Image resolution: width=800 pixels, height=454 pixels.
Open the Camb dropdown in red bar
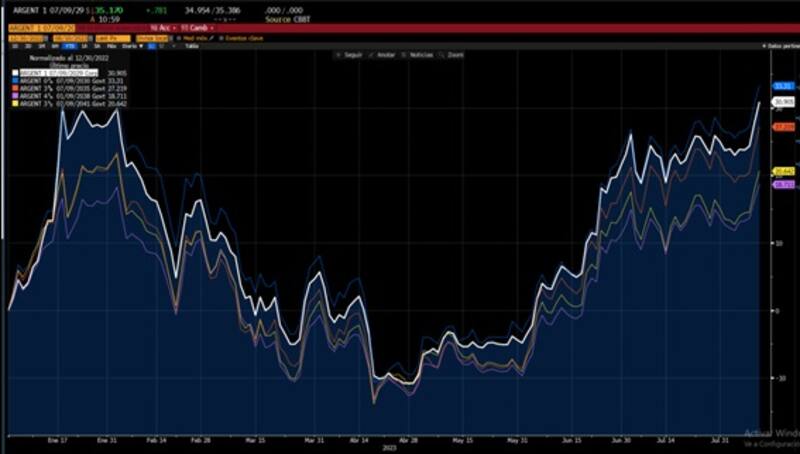[190, 28]
